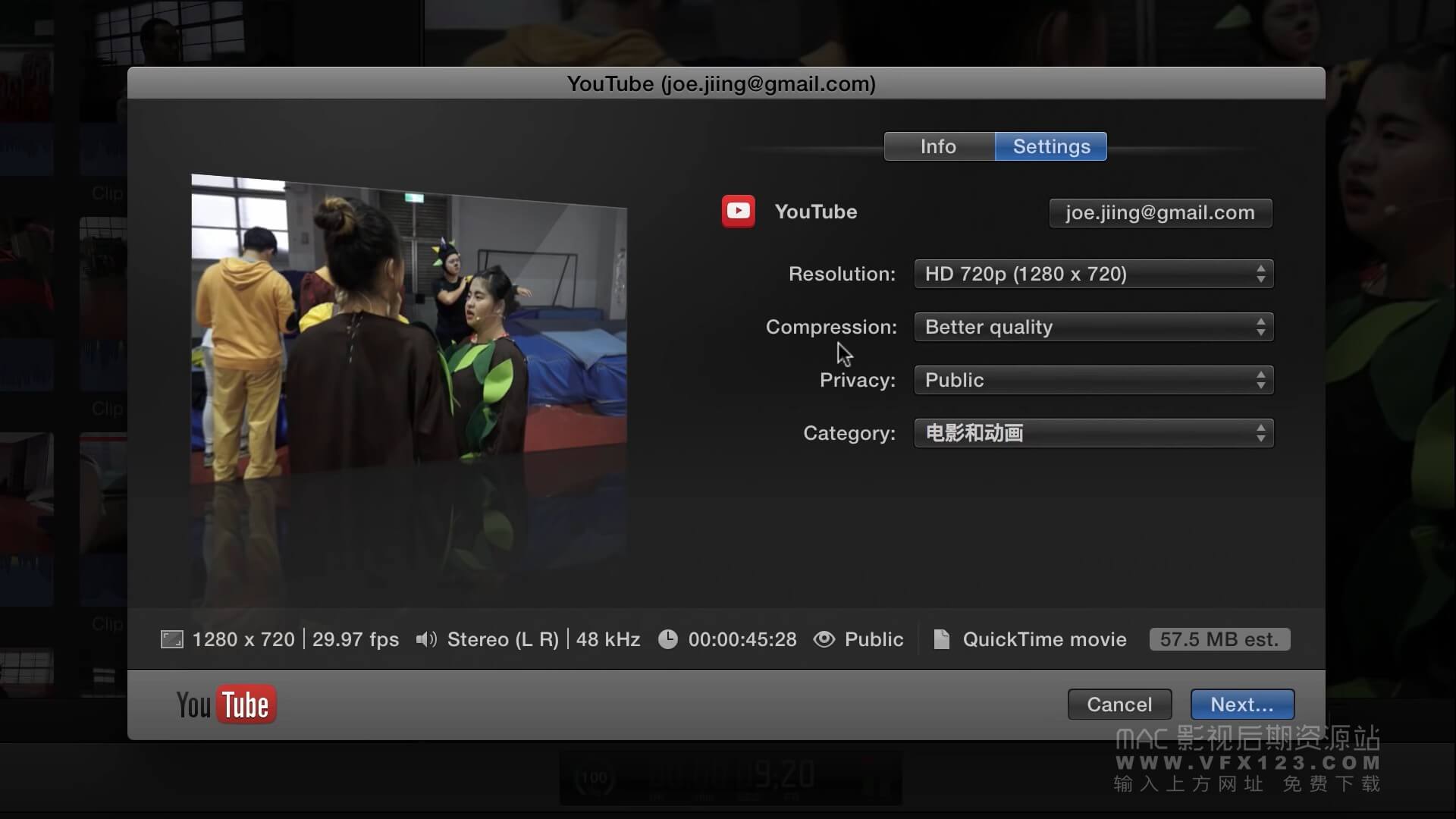The image size is (1456, 819).
Task: Switch to the Info tab
Action: [x=939, y=146]
